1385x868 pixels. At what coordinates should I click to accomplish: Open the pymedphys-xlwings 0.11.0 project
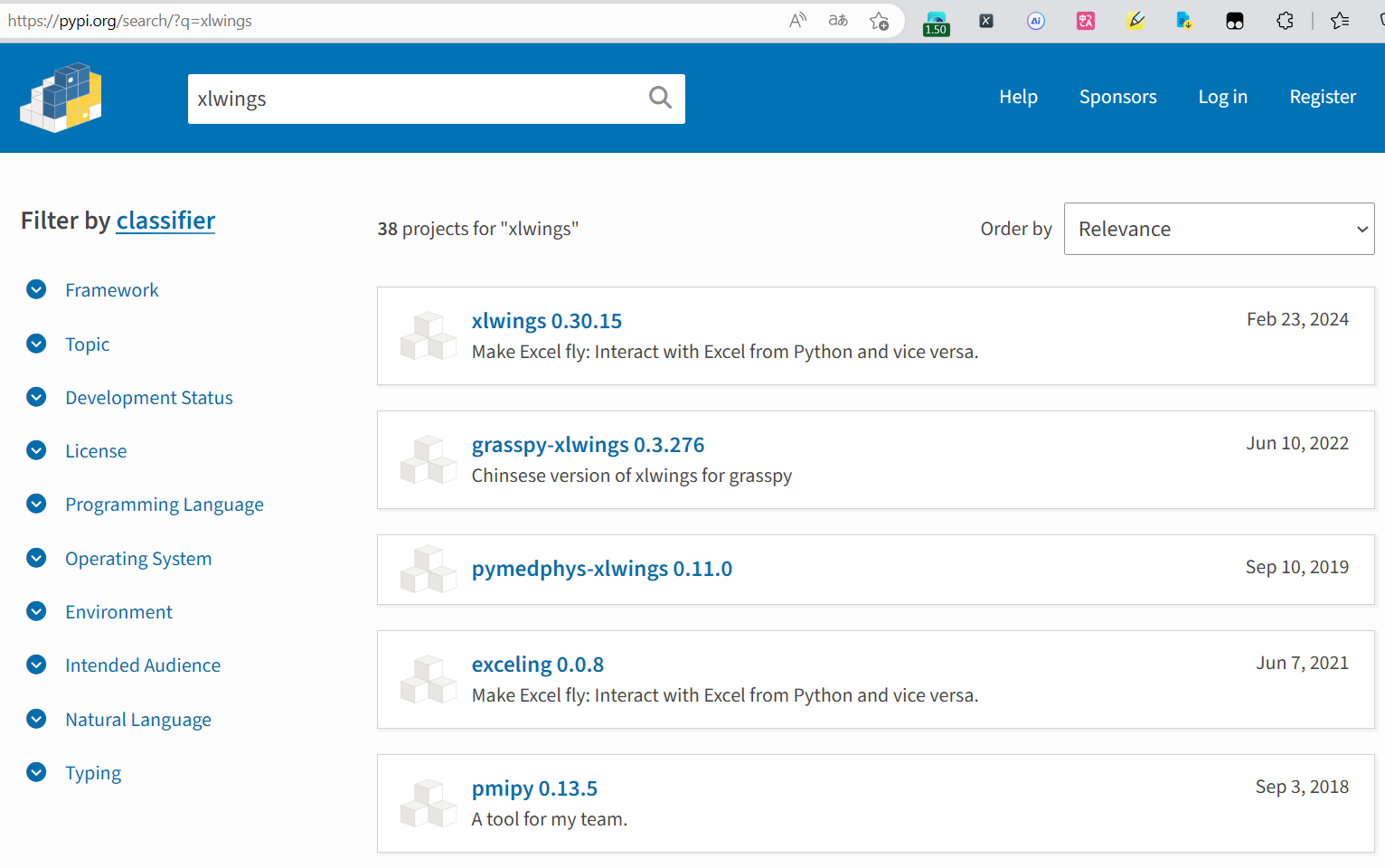click(x=602, y=569)
